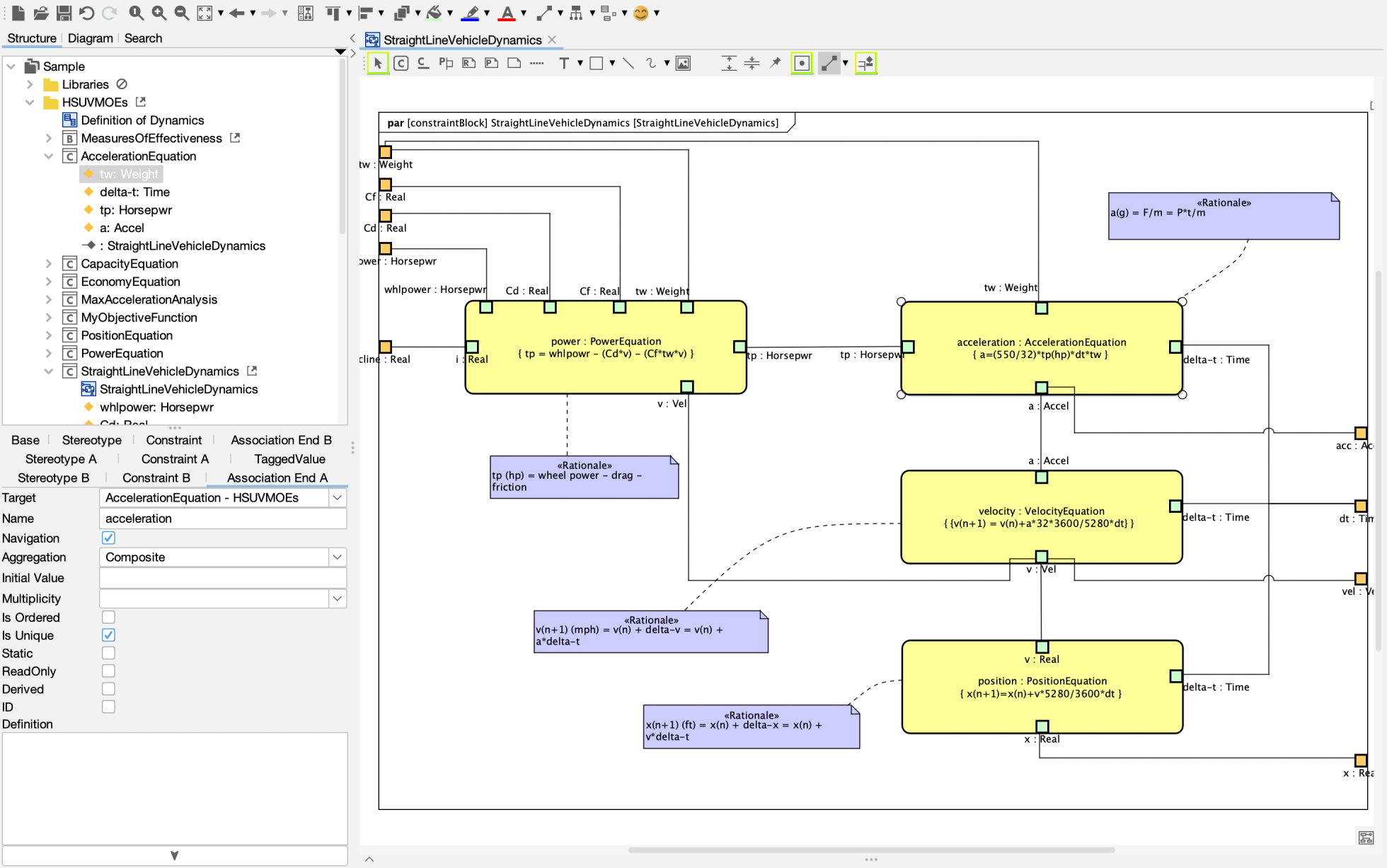Expand the PowerEquation tree node
Screen dimensions: 1387x868
coord(48,353)
